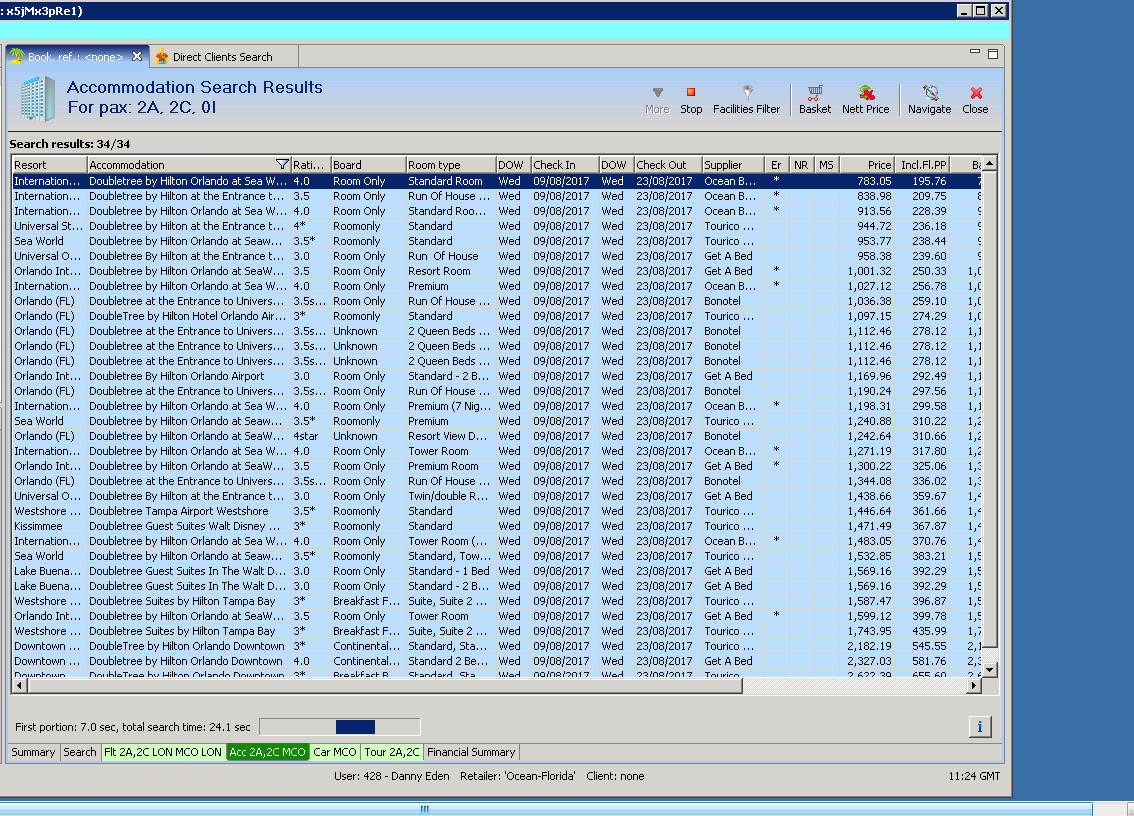Click the Retailer: 'Ocean-Florida' status text
1134x816 pixels.
[518, 776]
